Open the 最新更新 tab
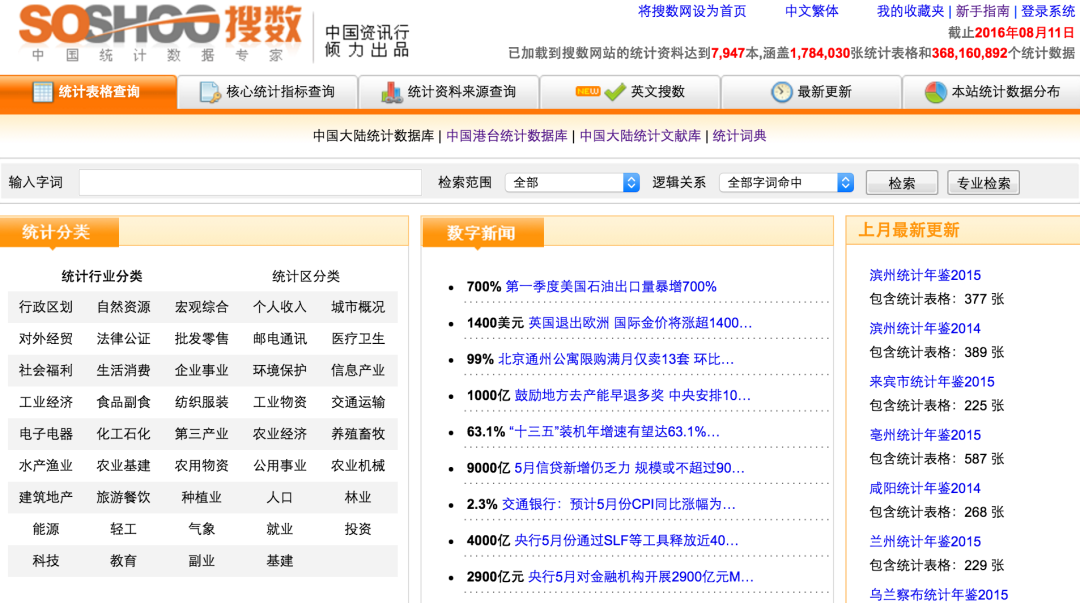Screen dimensions: 1080x603 [811, 92]
